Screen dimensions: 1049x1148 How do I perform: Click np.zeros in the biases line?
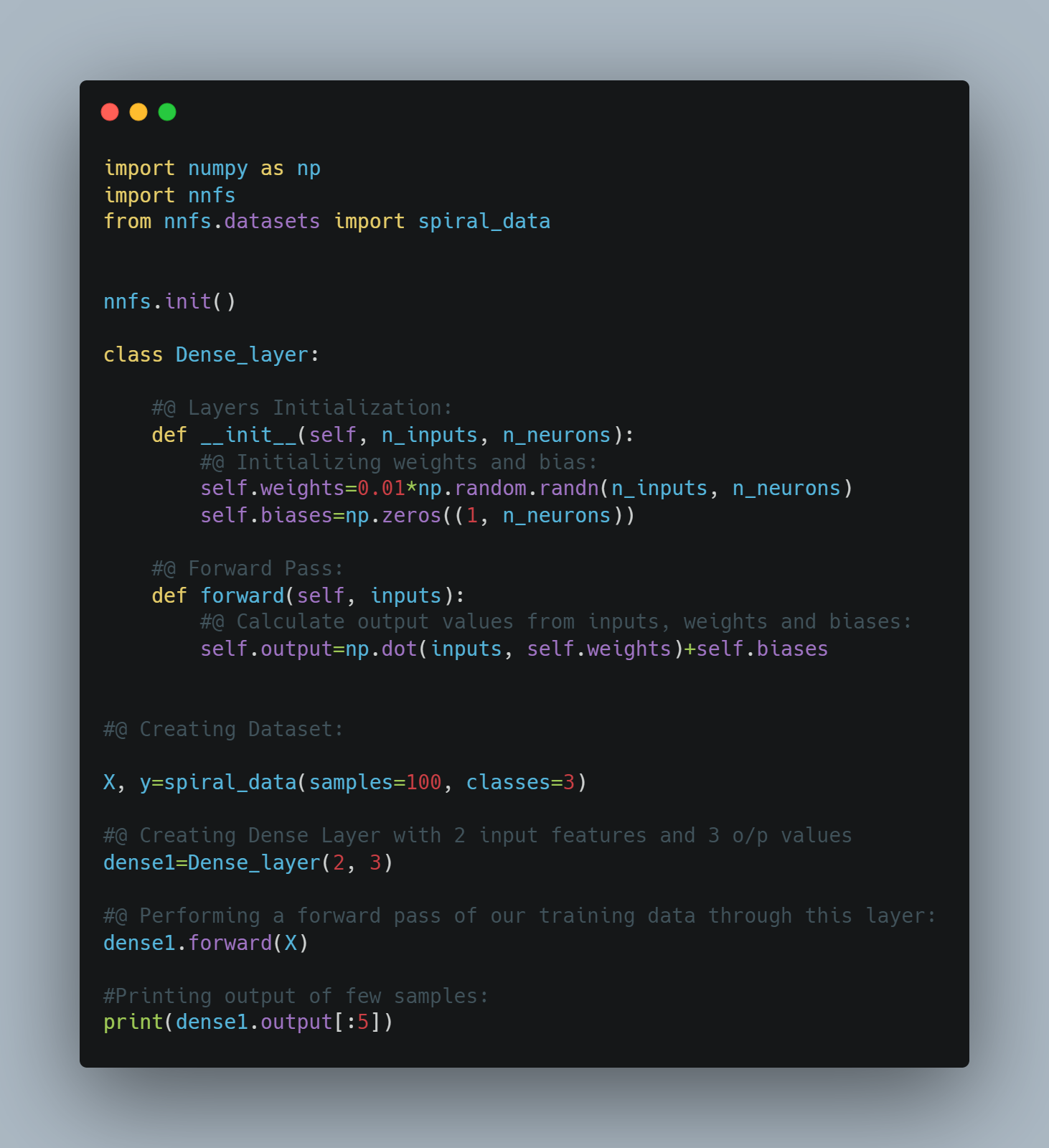pos(393,515)
